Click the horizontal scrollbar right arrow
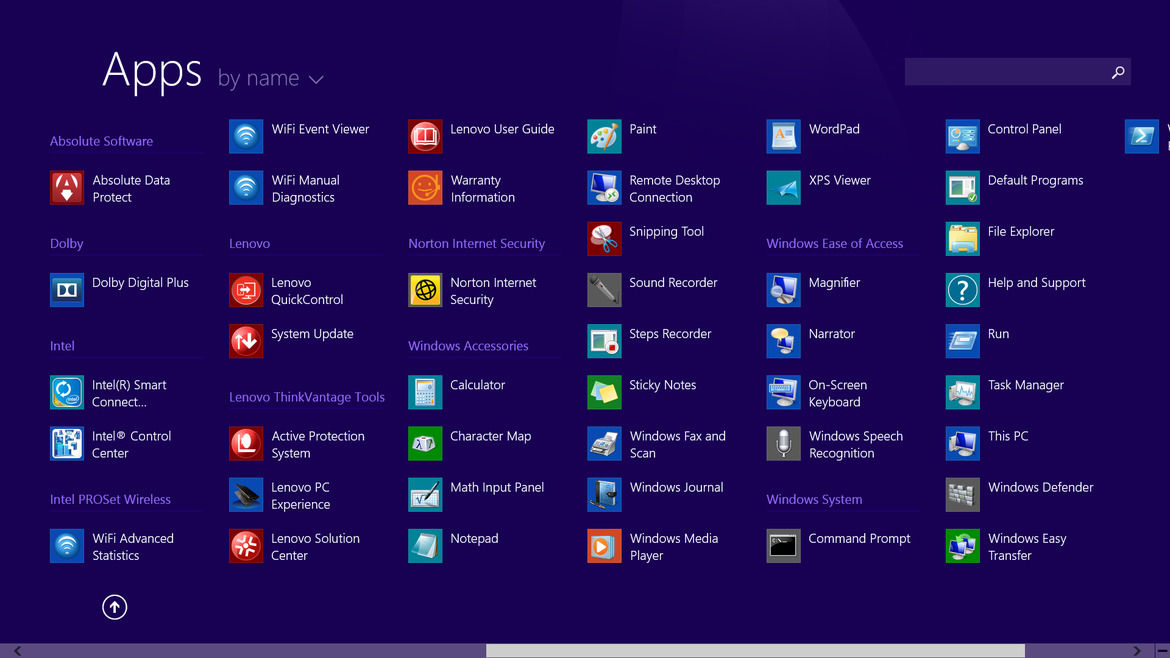The width and height of the screenshot is (1170, 658). (x=1136, y=651)
